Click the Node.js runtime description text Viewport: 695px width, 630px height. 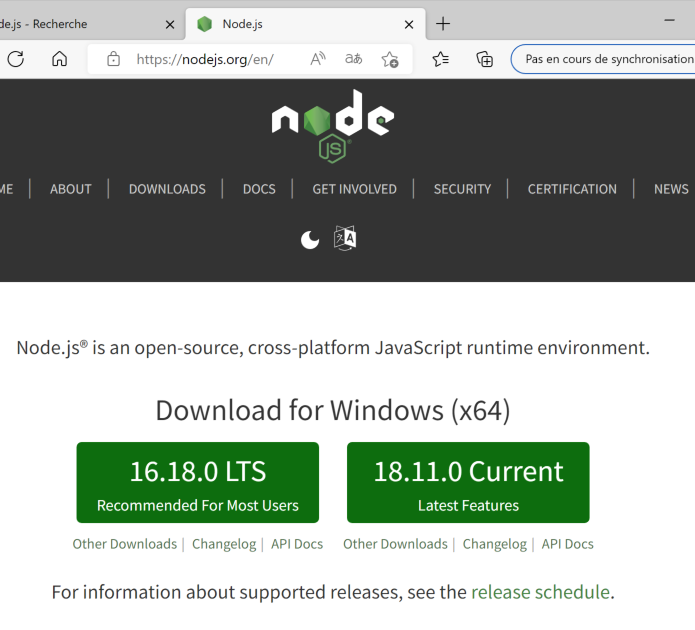point(333,348)
